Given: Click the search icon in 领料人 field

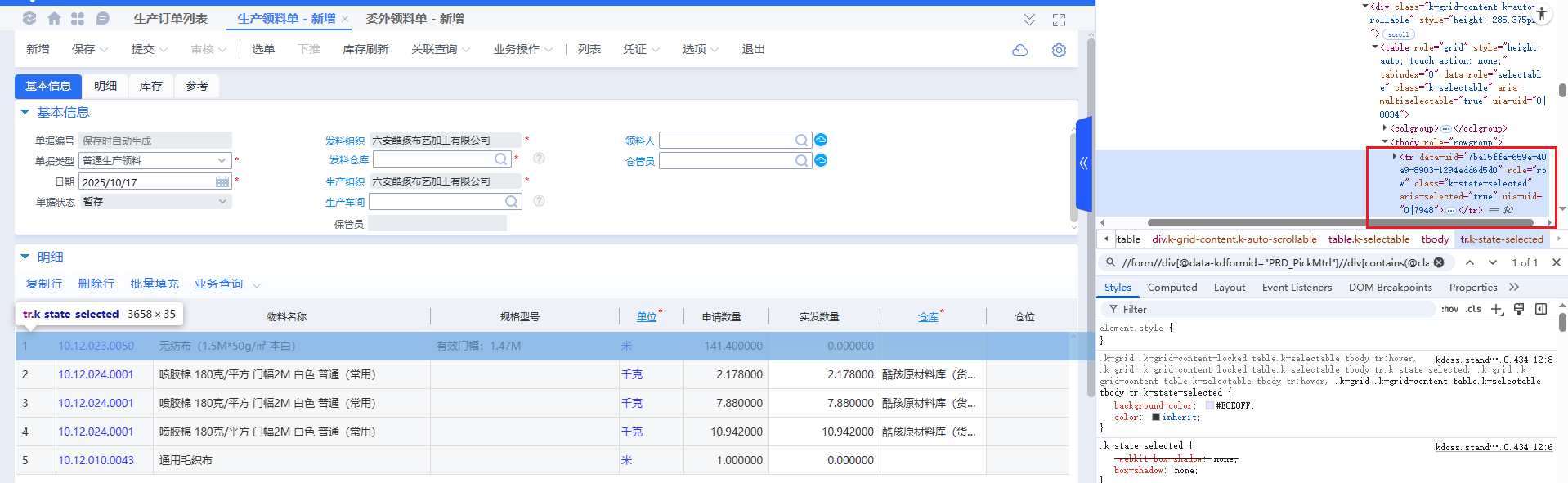Looking at the screenshot, I should (802, 141).
